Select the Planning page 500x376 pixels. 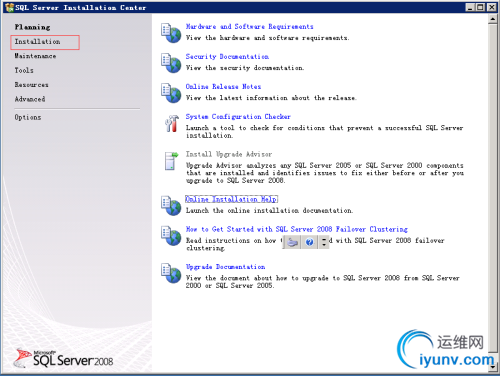(32, 27)
